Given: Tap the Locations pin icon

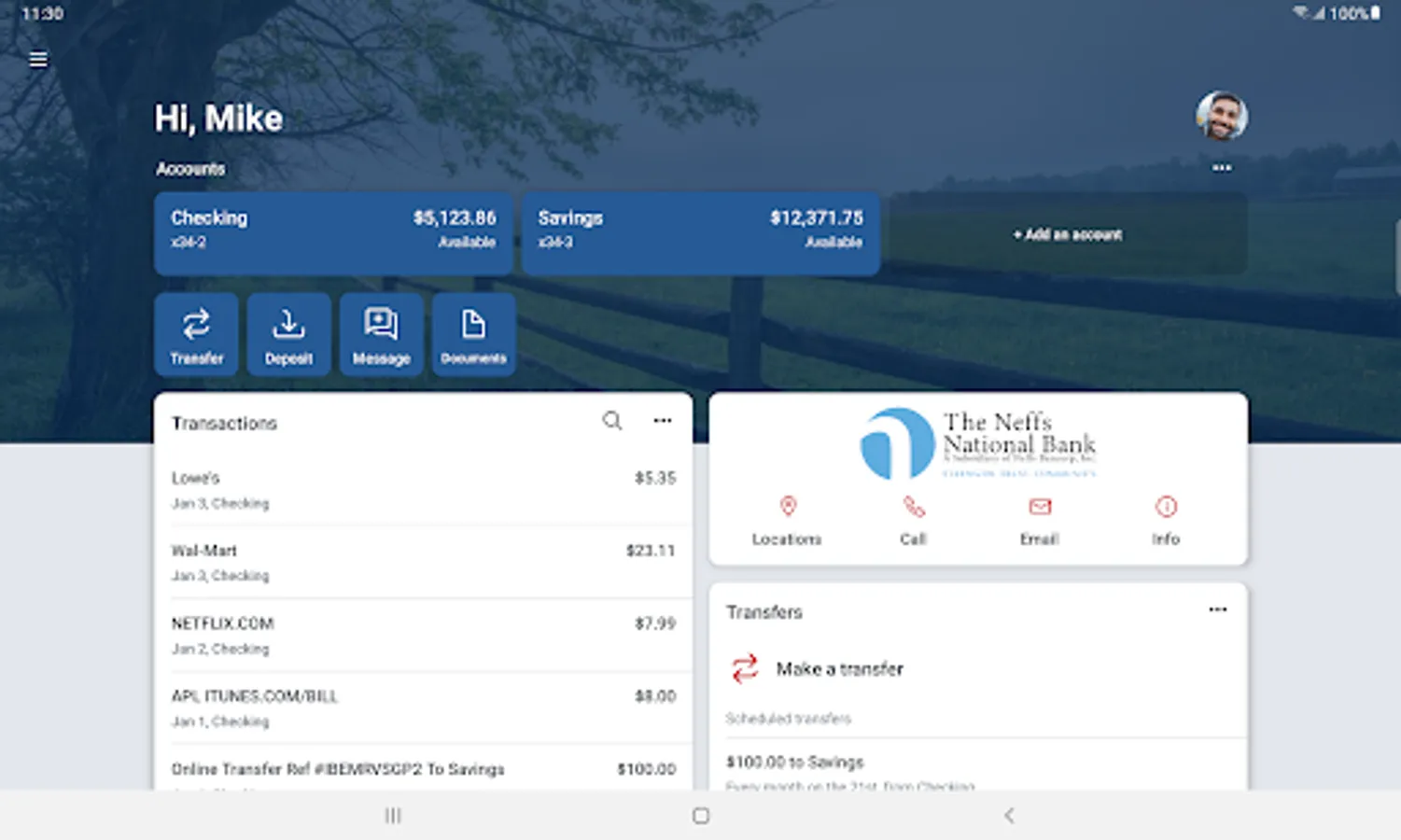Looking at the screenshot, I should [788, 507].
